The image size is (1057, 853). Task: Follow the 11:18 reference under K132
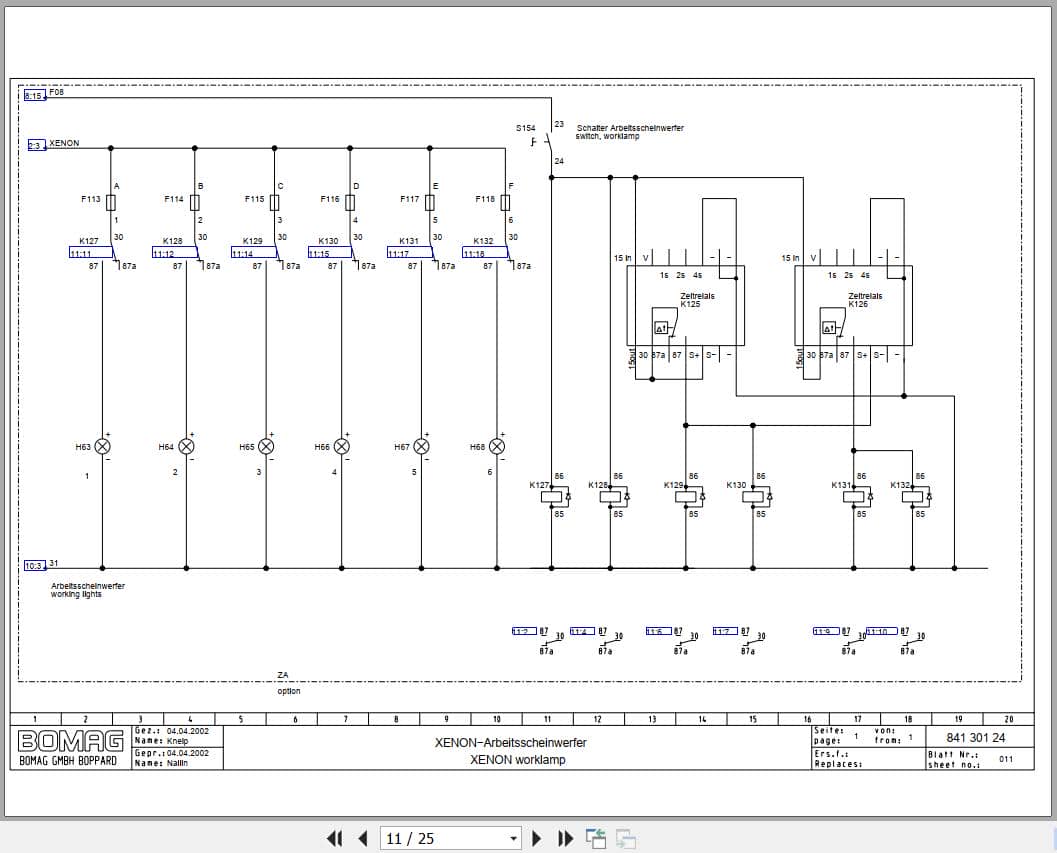pos(485,253)
